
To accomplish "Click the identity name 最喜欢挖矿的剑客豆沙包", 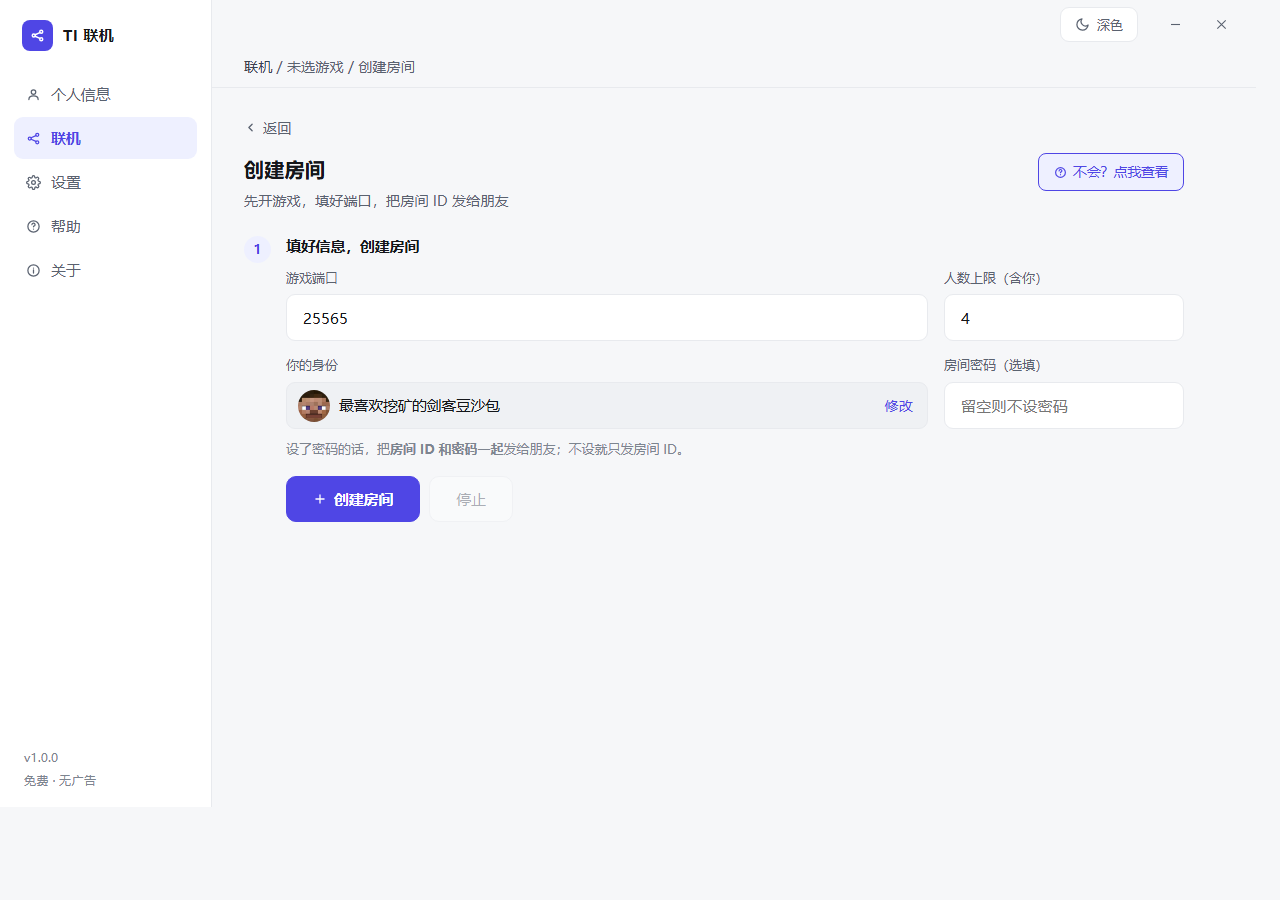I will (x=419, y=406).
